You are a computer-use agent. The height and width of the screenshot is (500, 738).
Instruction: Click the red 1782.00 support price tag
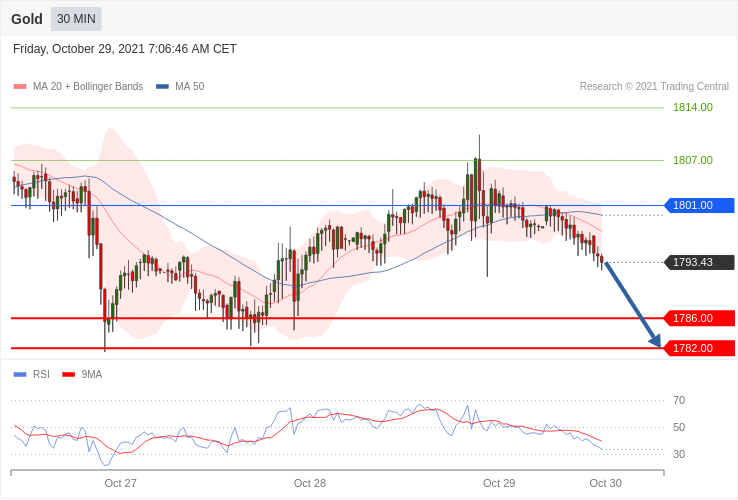699,348
